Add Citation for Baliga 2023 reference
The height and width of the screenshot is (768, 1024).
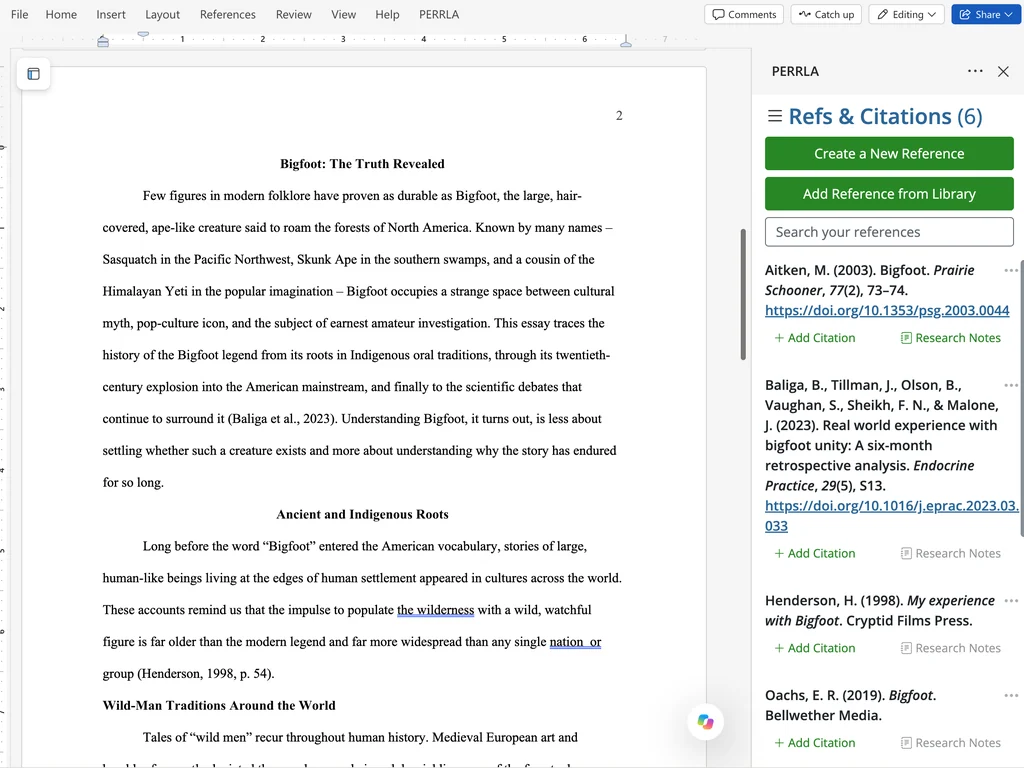pos(814,553)
